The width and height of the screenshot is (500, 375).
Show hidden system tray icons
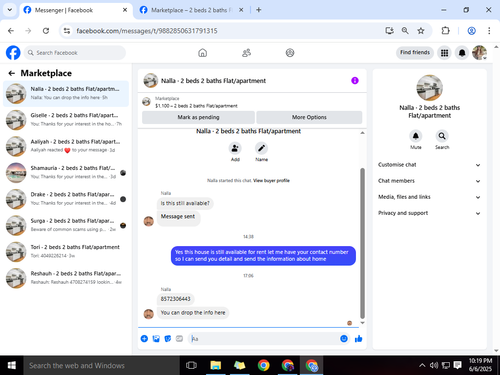tap(422, 365)
